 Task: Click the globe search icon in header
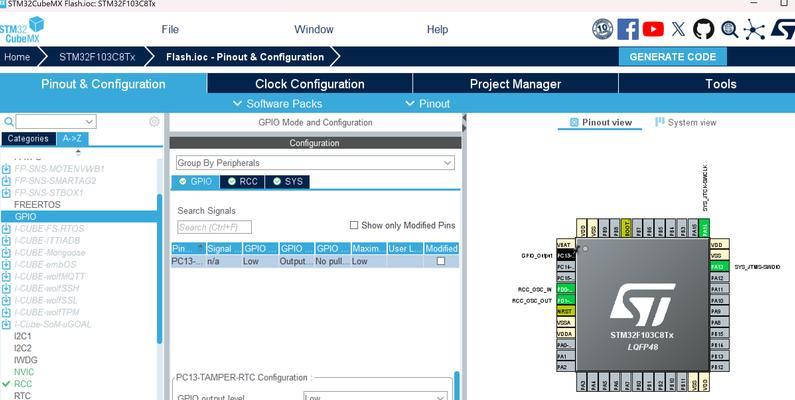pyautogui.click(x=730, y=29)
